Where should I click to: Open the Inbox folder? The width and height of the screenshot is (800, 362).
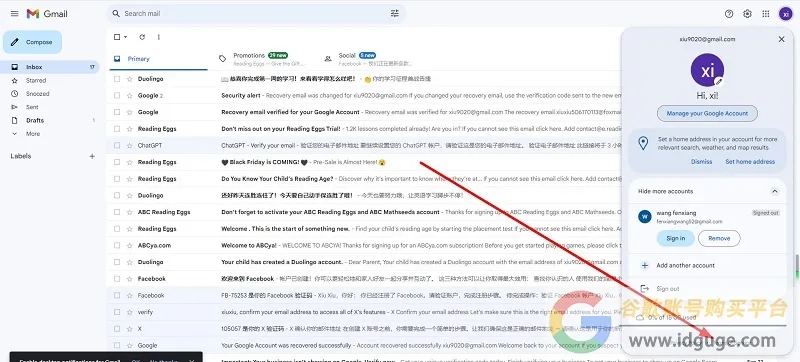(x=49, y=67)
